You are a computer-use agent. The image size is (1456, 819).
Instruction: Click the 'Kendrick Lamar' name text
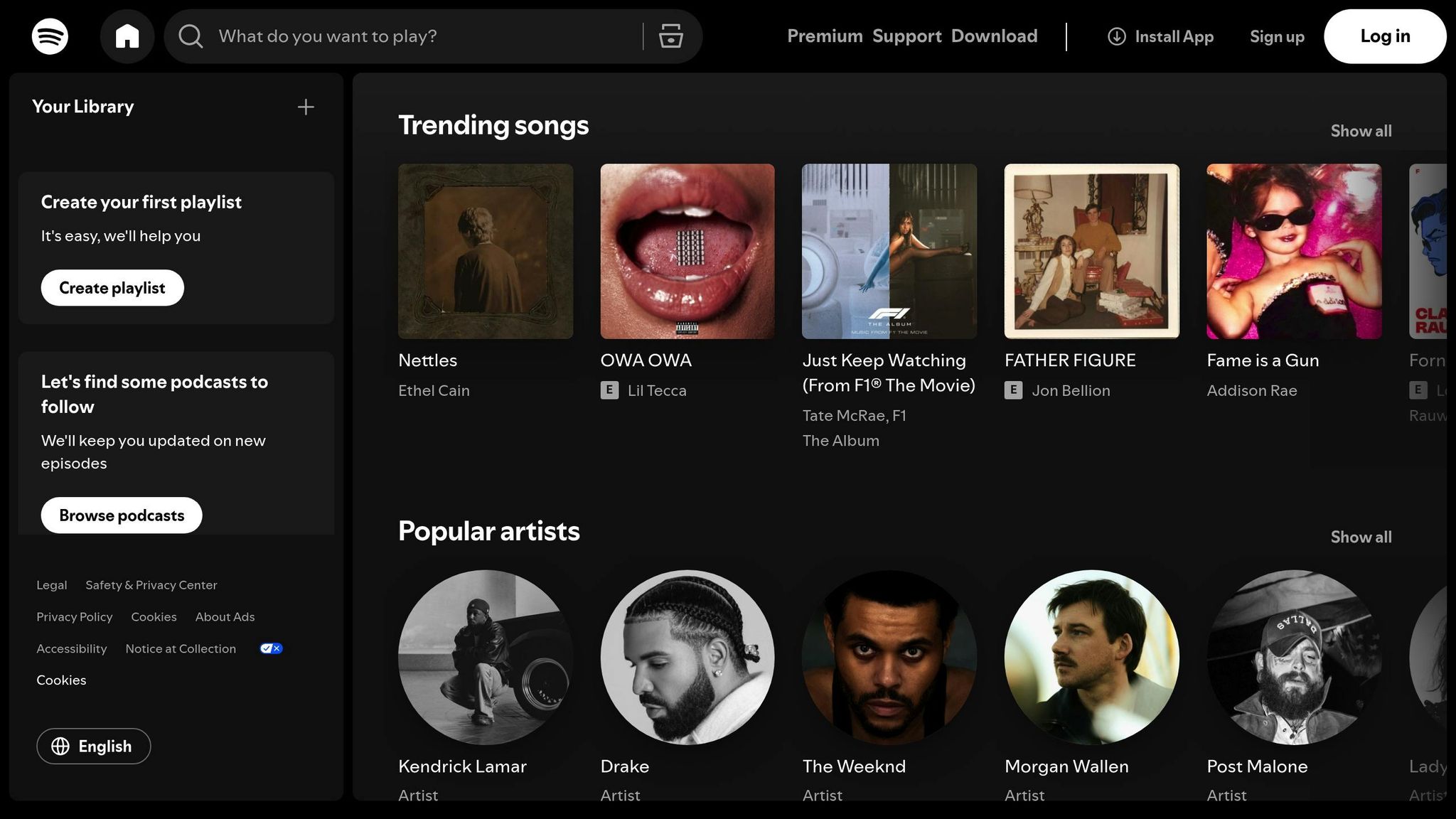(462, 766)
